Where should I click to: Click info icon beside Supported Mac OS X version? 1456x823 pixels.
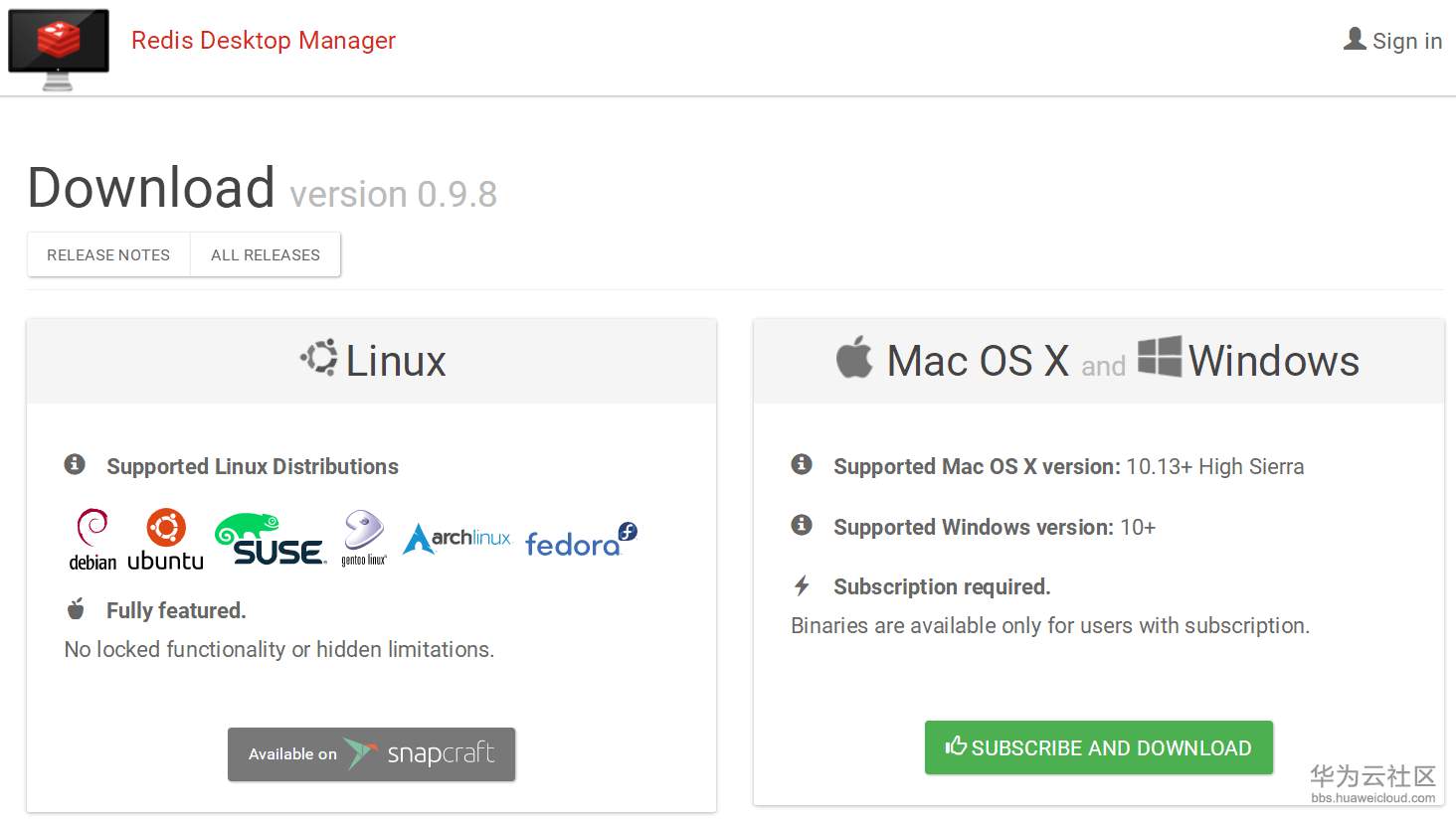[x=802, y=464]
